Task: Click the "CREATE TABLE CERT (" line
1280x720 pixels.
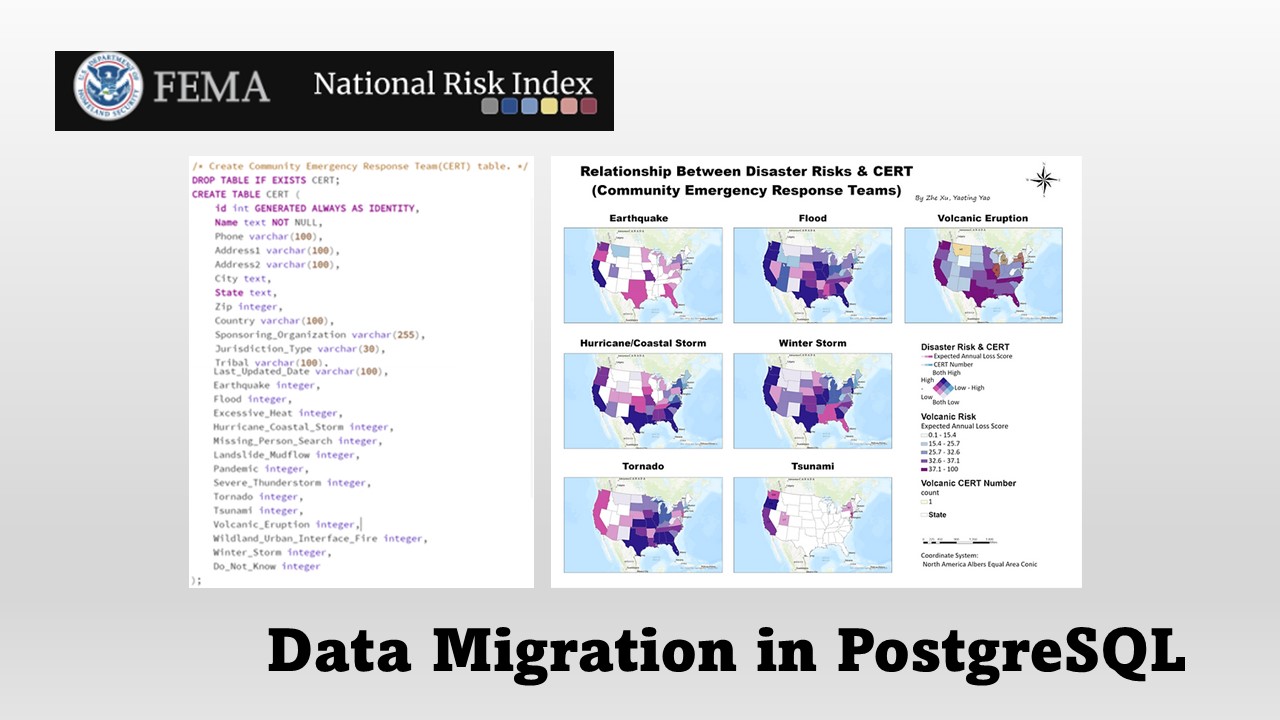Action: [245, 194]
